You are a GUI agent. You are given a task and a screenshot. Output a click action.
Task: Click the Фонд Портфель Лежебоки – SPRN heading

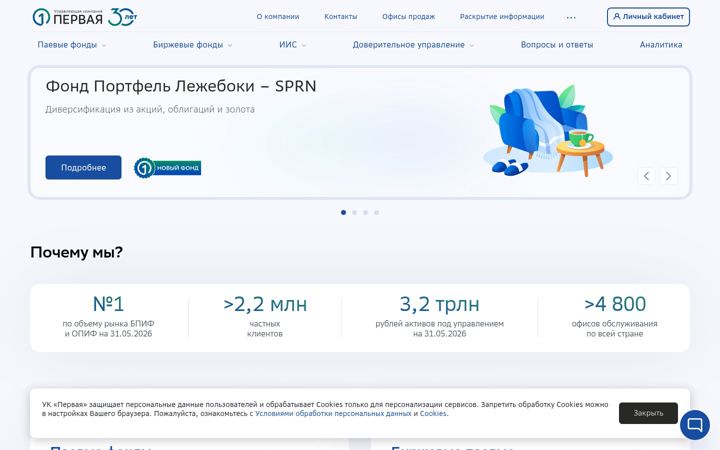(181, 86)
